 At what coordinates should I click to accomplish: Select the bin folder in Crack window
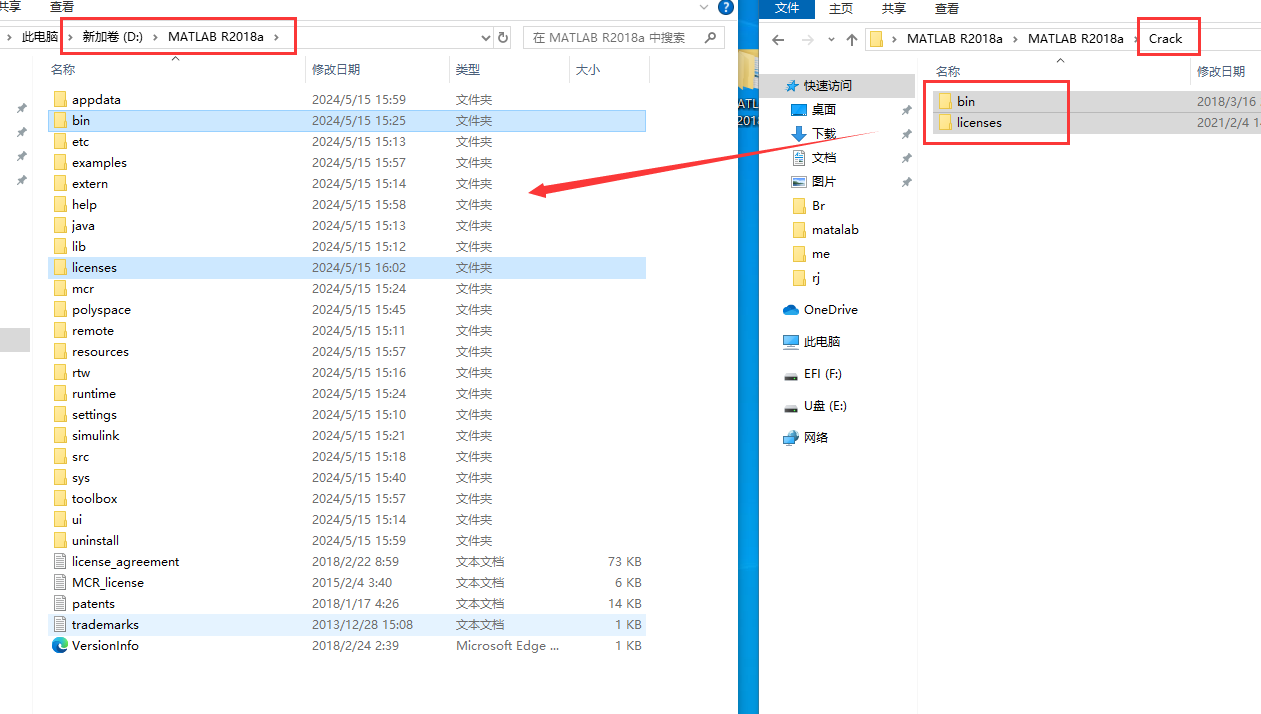1097,102
